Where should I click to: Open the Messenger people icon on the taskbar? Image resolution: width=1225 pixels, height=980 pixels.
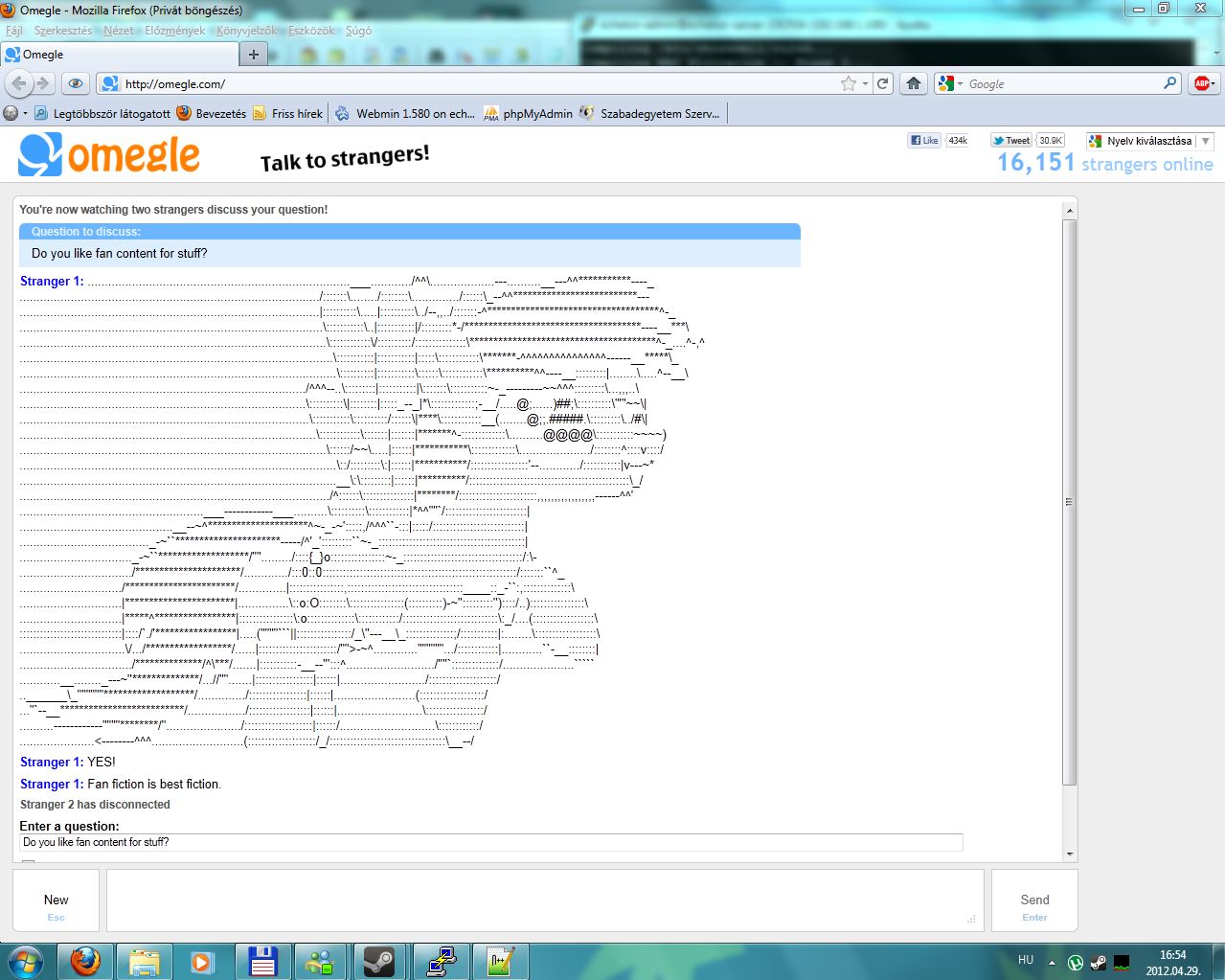pyautogui.click(x=321, y=961)
